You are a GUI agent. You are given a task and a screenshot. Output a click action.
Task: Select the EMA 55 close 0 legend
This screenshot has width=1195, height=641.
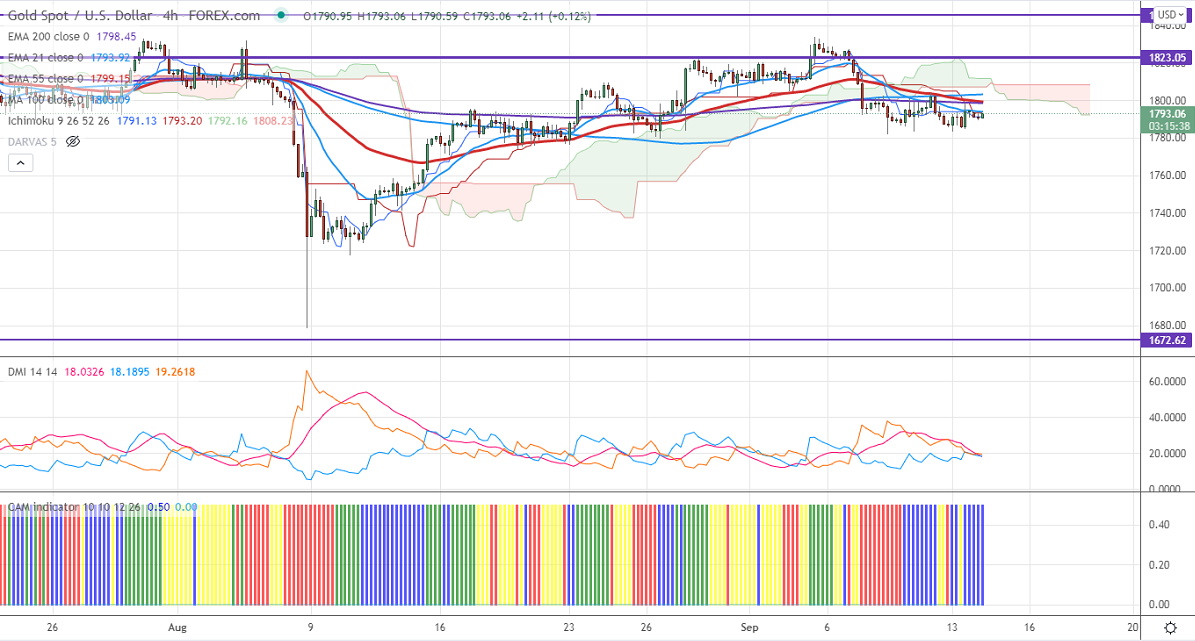pos(45,79)
